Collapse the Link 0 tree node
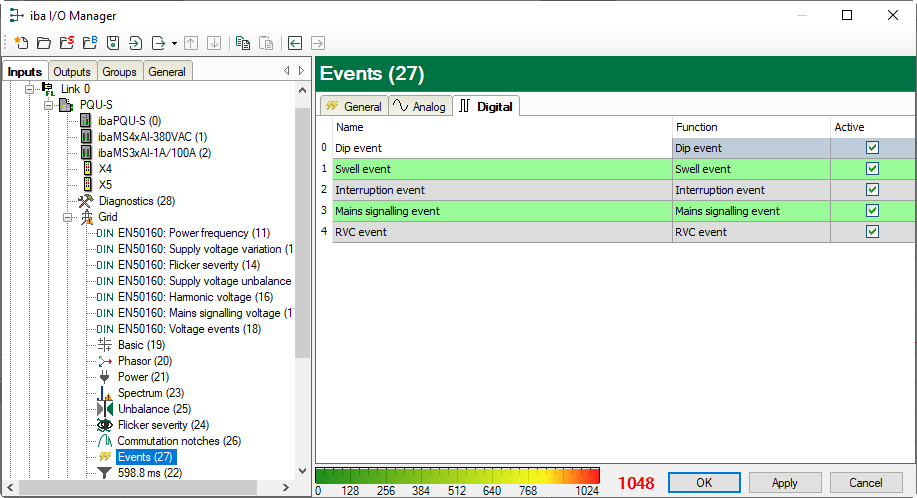Screen dimensions: 917x498 28,89
